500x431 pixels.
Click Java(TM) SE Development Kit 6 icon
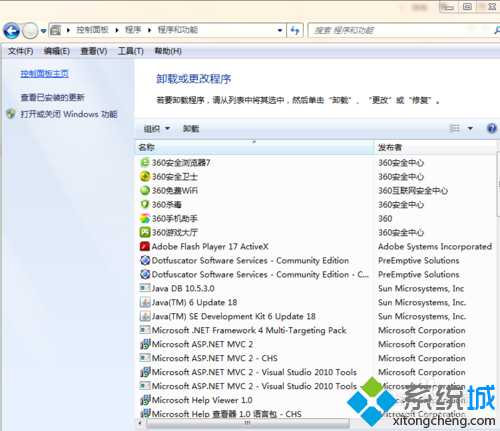[x=145, y=316]
